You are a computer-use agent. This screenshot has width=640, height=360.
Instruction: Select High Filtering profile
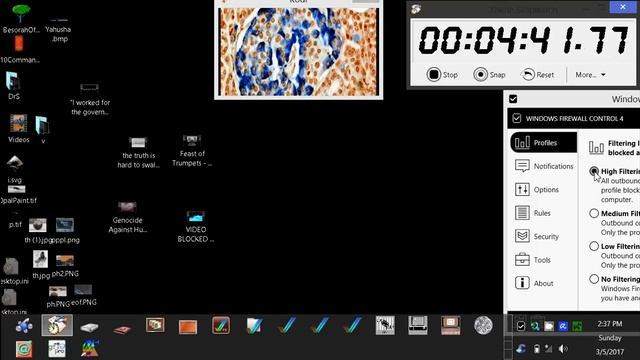click(x=594, y=171)
